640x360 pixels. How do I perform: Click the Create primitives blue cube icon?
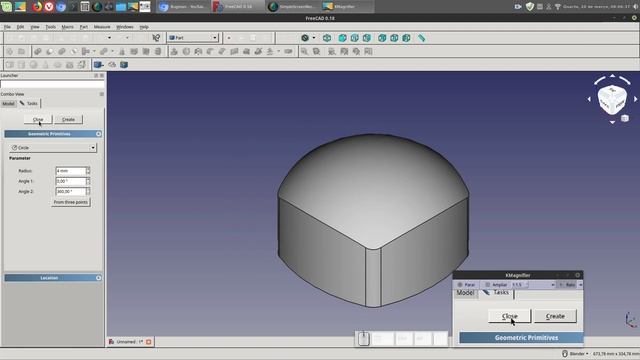click(97, 64)
